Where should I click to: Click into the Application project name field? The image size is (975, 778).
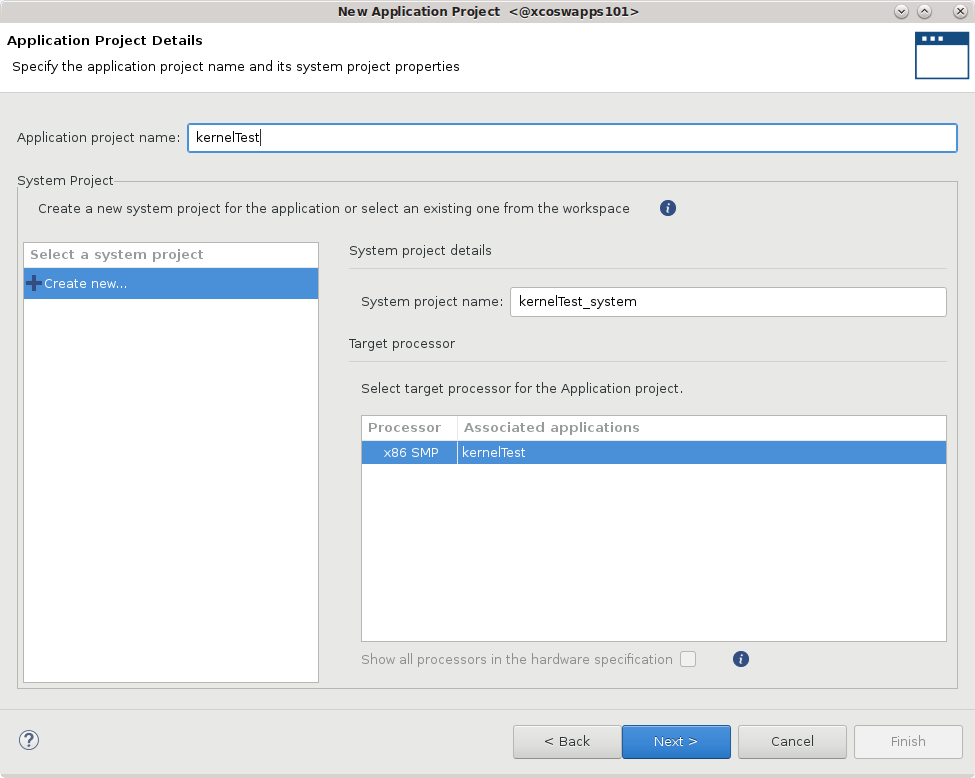[571, 138]
